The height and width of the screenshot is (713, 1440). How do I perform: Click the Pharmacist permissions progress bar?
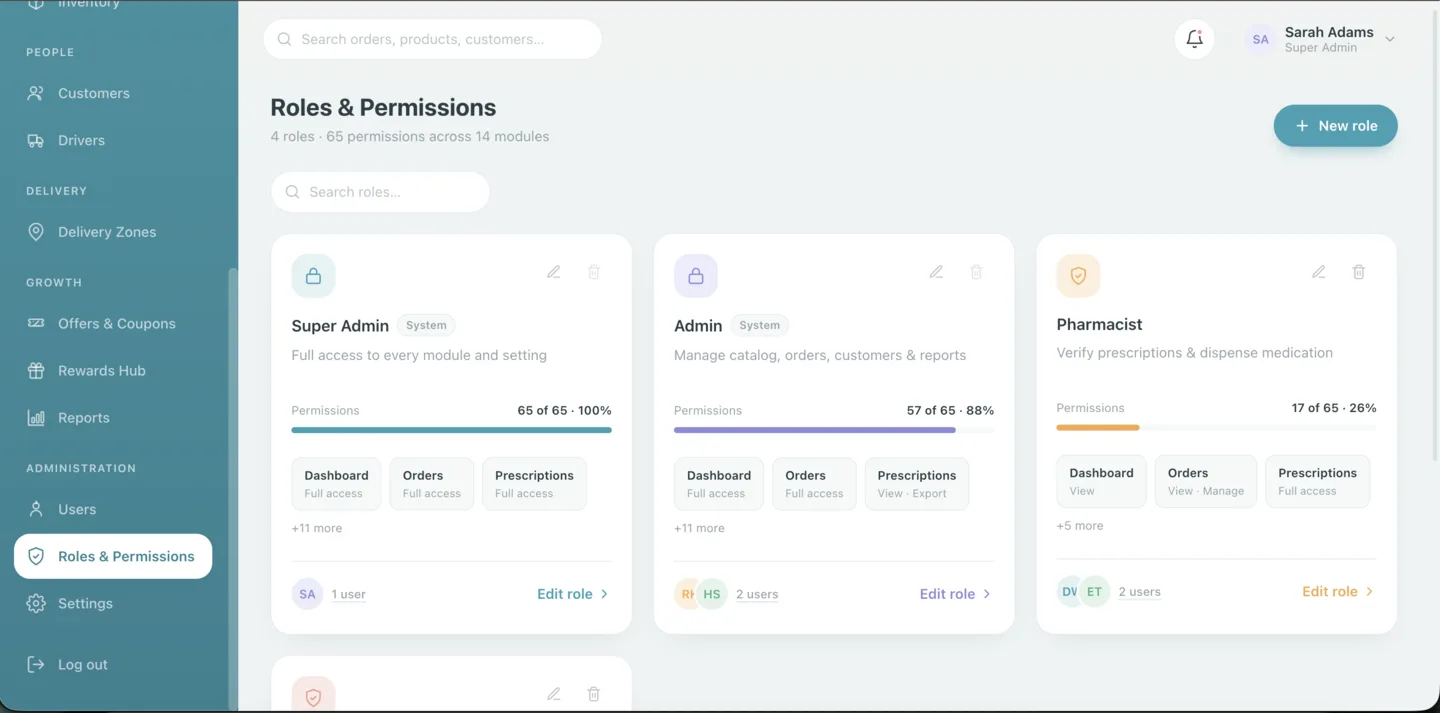(x=1216, y=428)
